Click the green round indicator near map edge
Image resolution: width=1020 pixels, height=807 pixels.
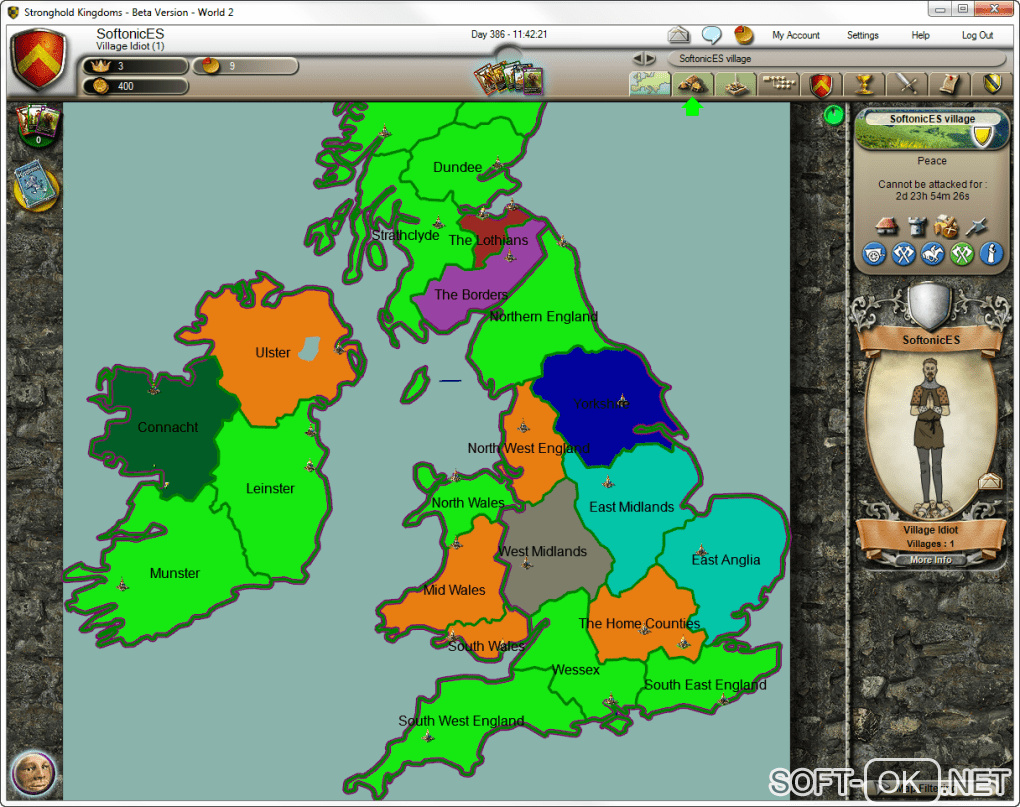(x=833, y=115)
